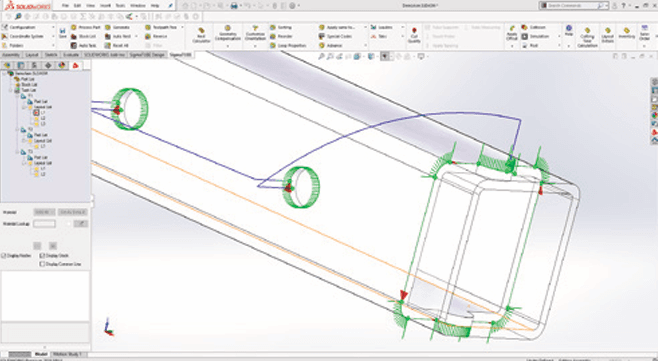Image resolution: width=658 pixels, height=361 pixels.
Task: Run the Auto Task tool
Action: (x=84, y=45)
